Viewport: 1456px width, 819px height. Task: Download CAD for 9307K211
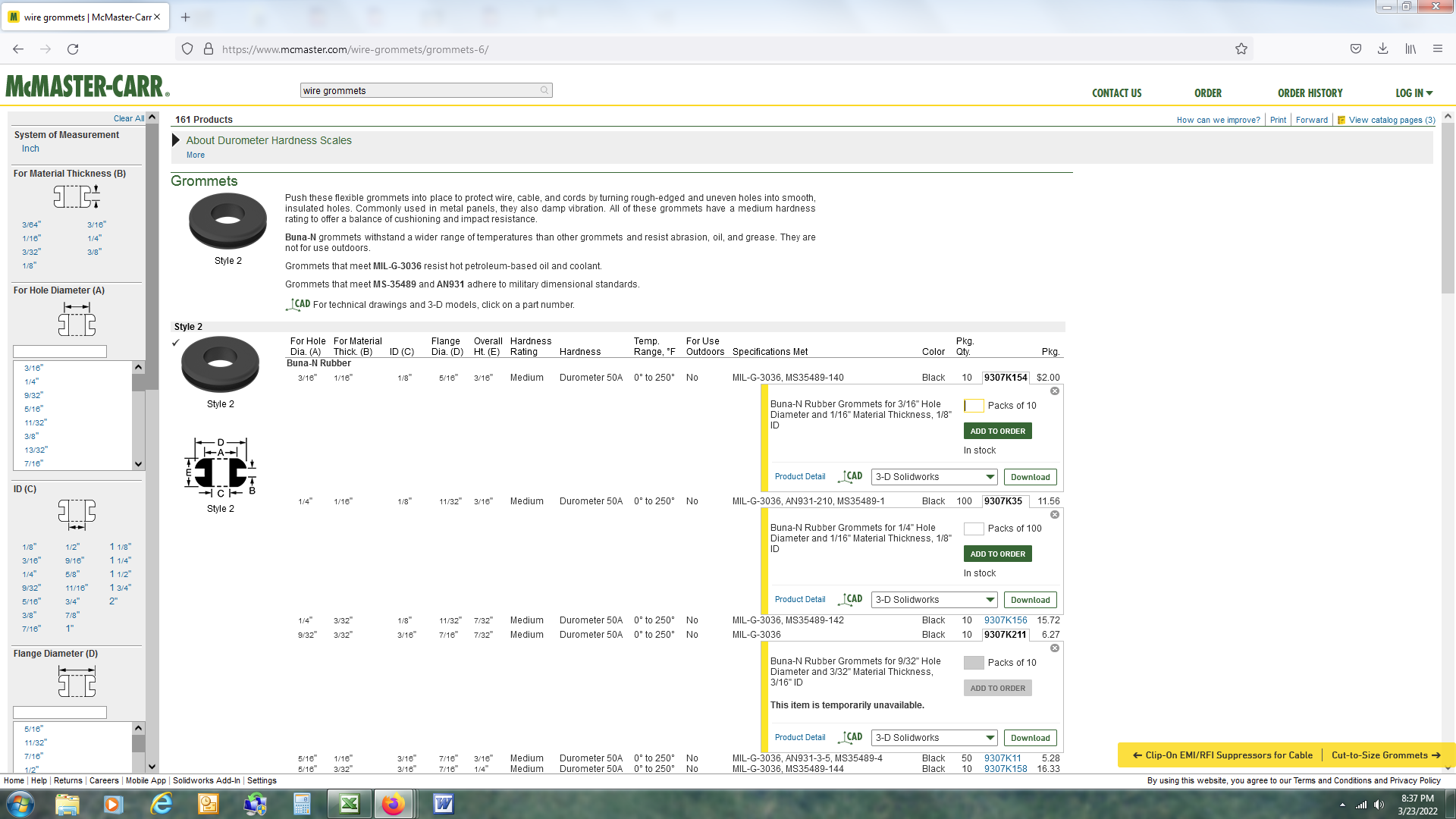[1030, 738]
